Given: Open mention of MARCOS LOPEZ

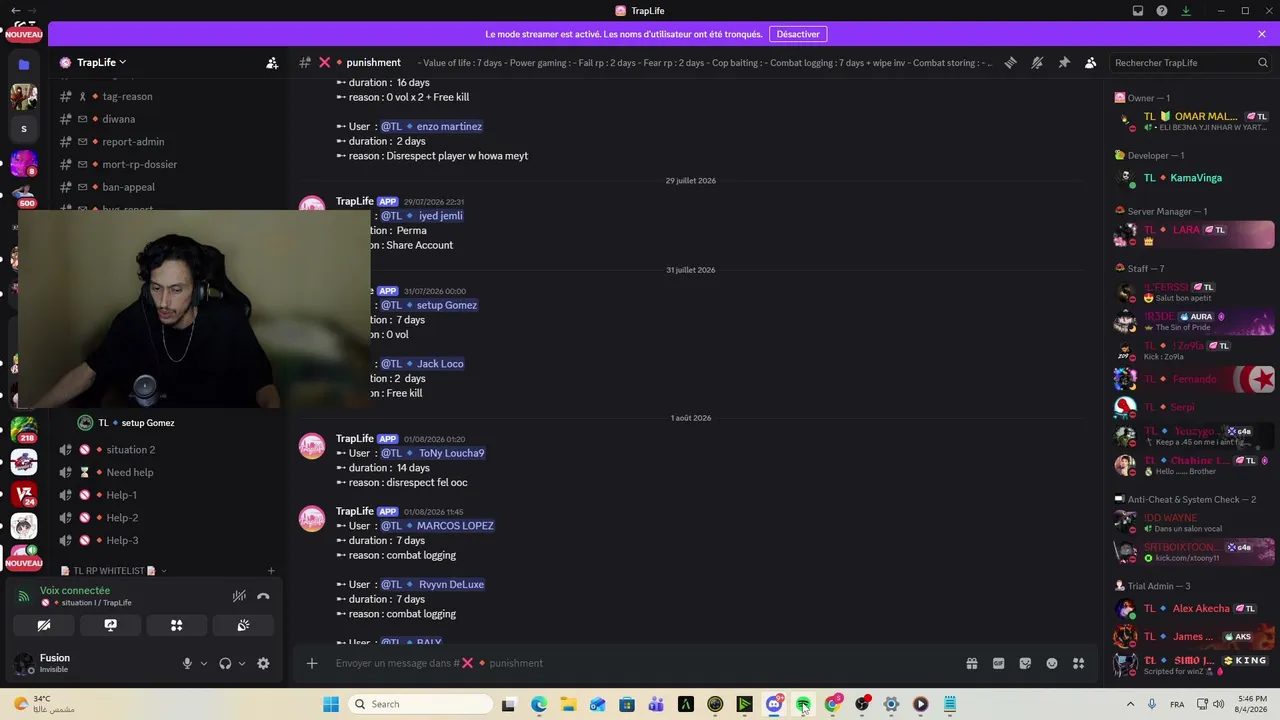Looking at the screenshot, I should click(x=438, y=526).
